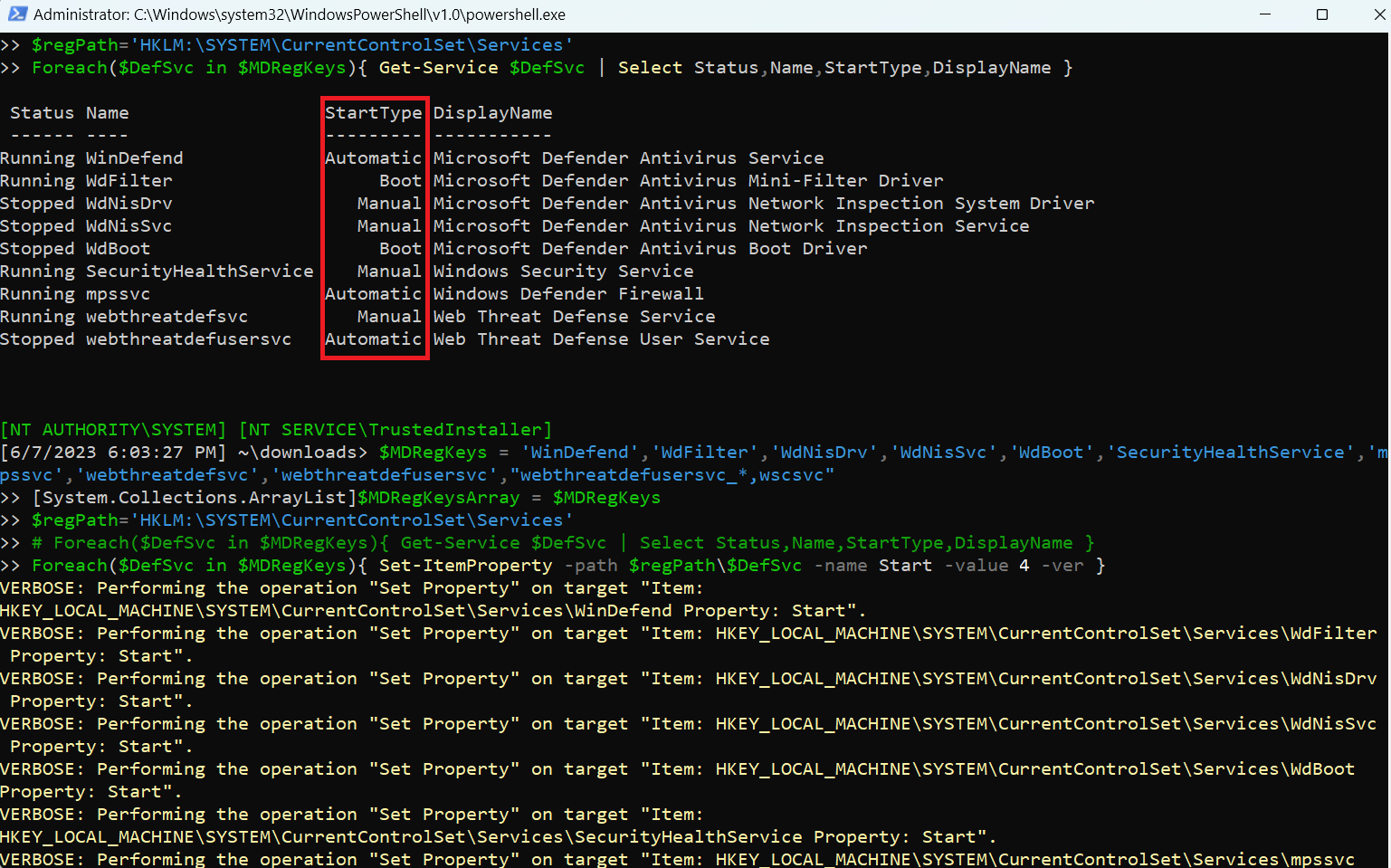The image size is (1391, 868).
Task: Click verbose line ending 'Services\WdNisDrv'
Action: 689,679
